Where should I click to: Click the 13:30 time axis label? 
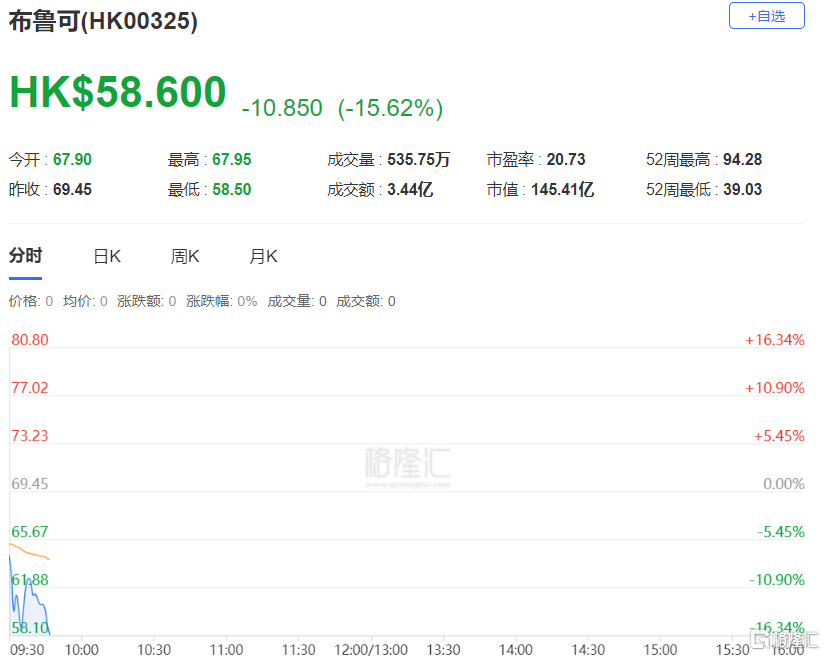(443, 649)
